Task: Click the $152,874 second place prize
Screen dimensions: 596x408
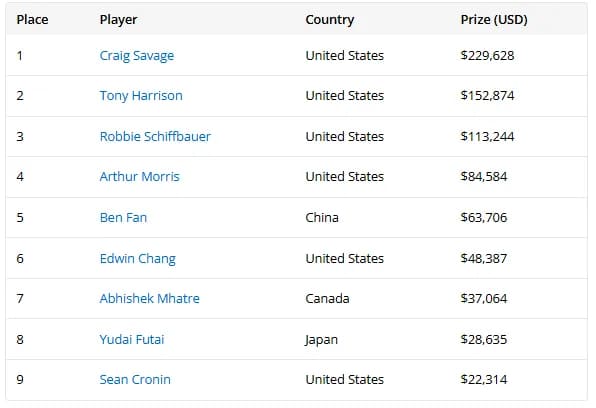Action: [487, 96]
